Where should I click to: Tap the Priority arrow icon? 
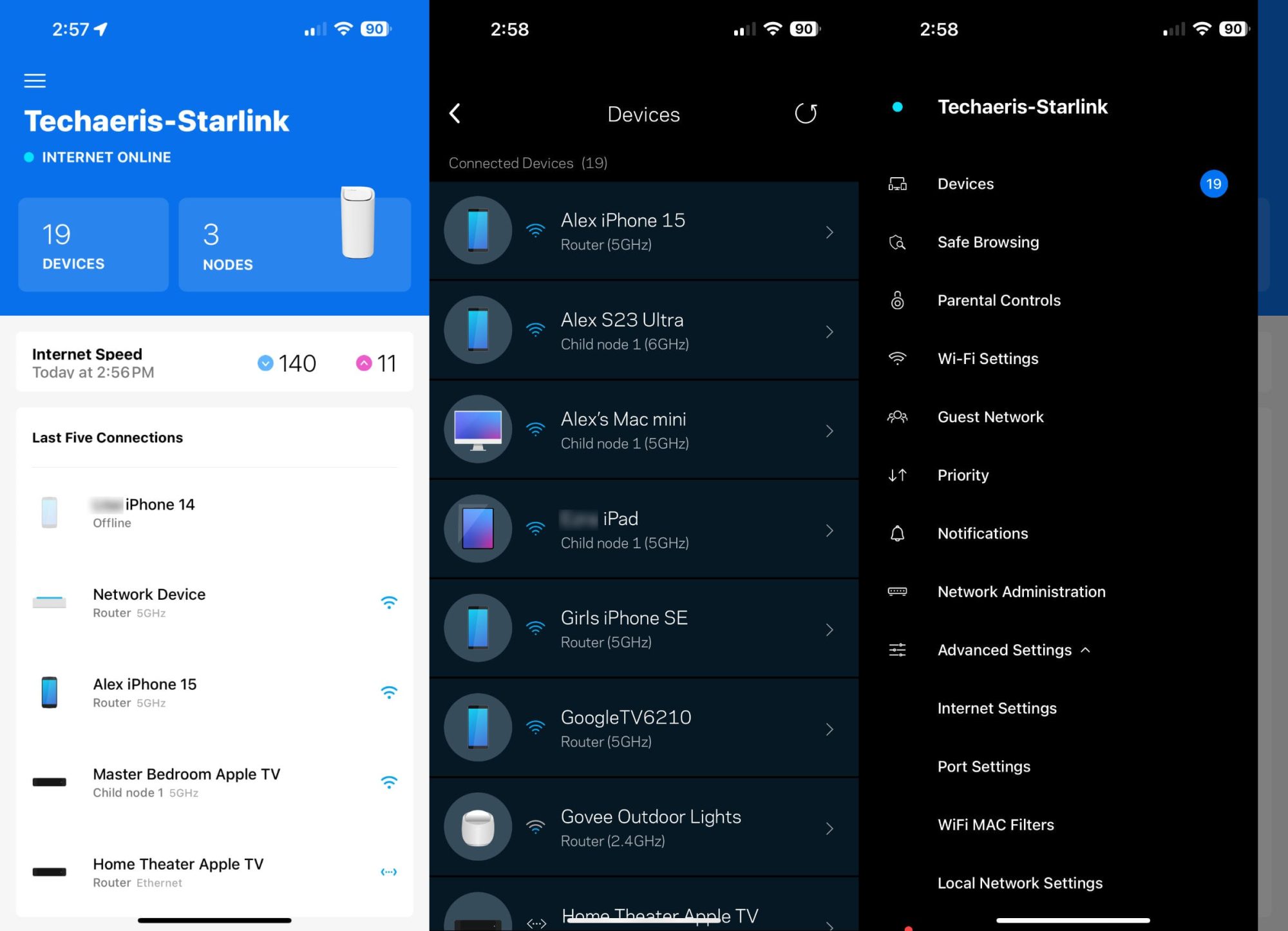point(897,474)
